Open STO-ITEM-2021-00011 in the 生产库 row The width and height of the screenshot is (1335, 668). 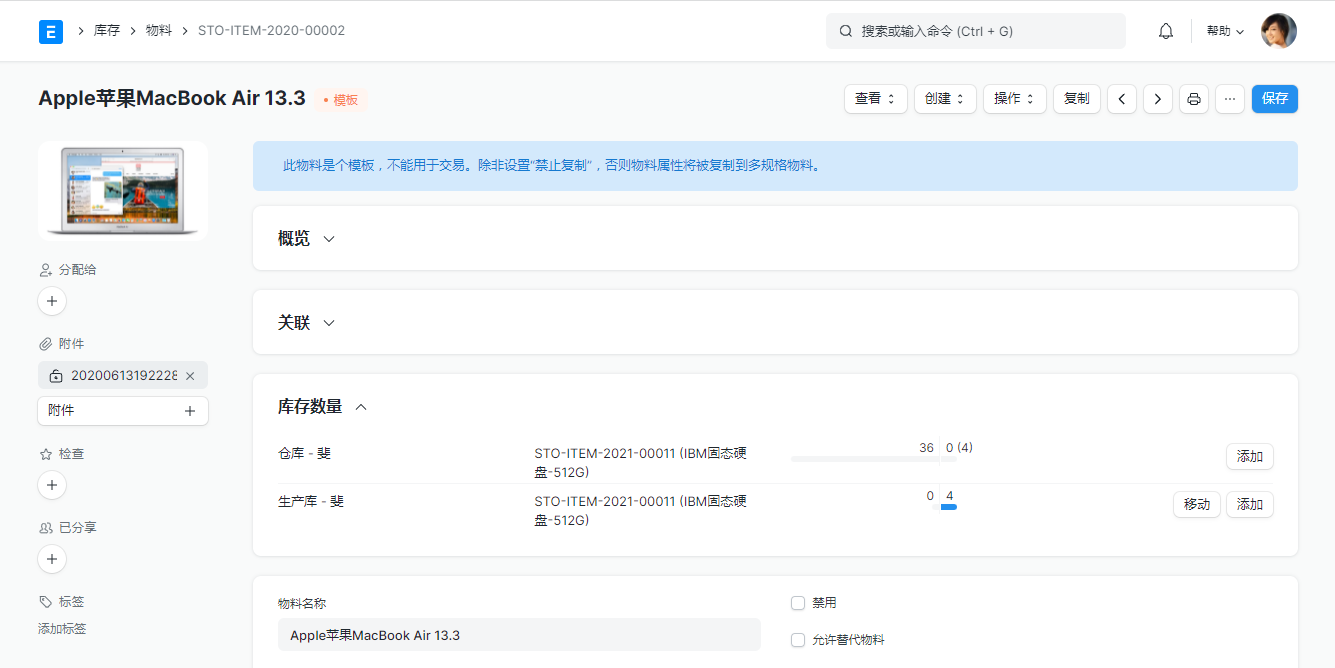pos(640,510)
